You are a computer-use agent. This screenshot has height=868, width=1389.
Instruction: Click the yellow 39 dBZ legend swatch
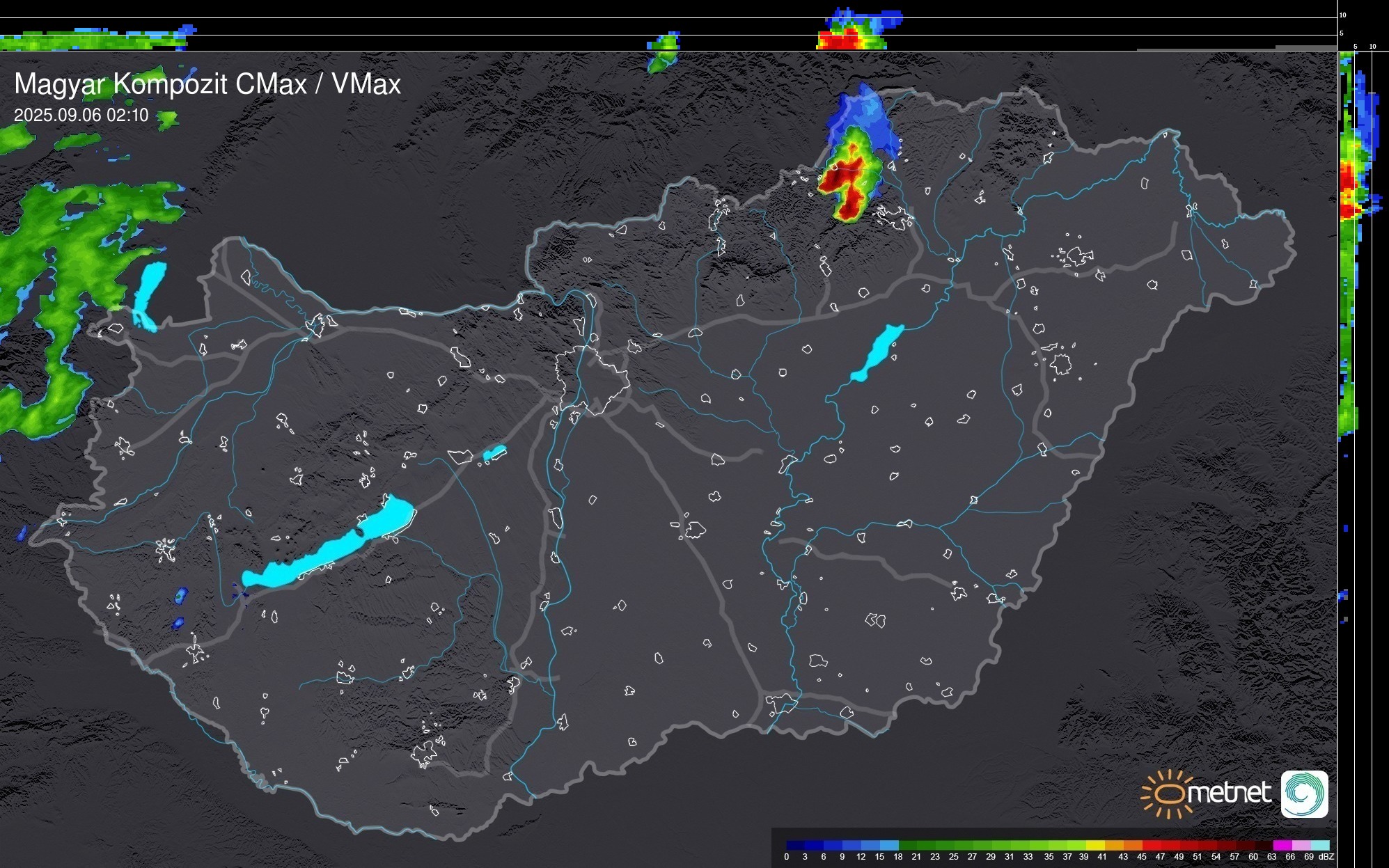click(x=1095, y=845)
